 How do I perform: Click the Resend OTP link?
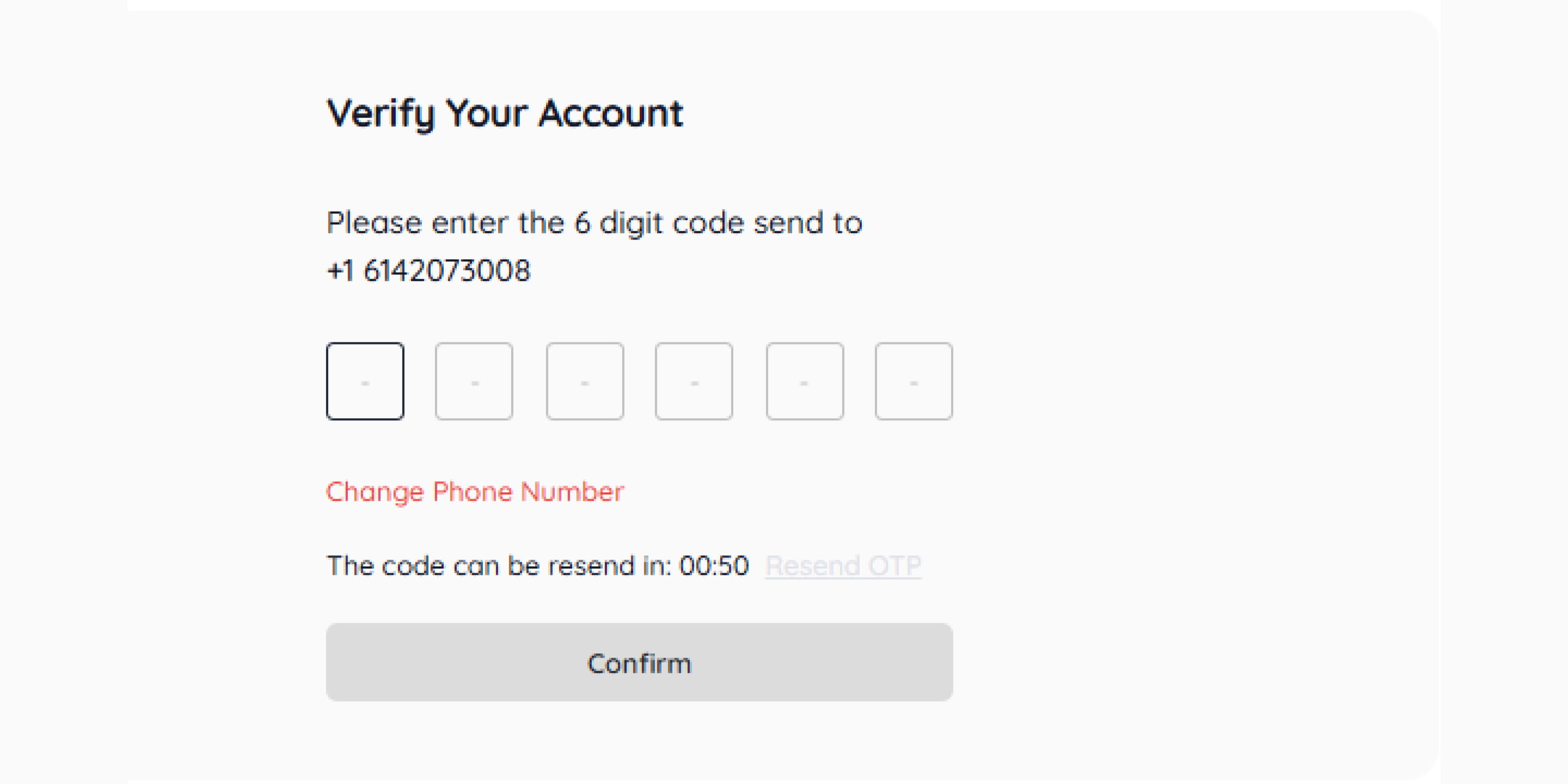point(843,566)
